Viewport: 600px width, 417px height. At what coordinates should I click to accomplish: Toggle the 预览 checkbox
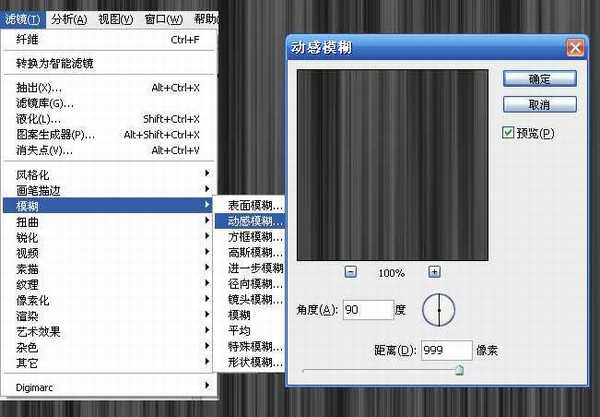pos(509,133)
